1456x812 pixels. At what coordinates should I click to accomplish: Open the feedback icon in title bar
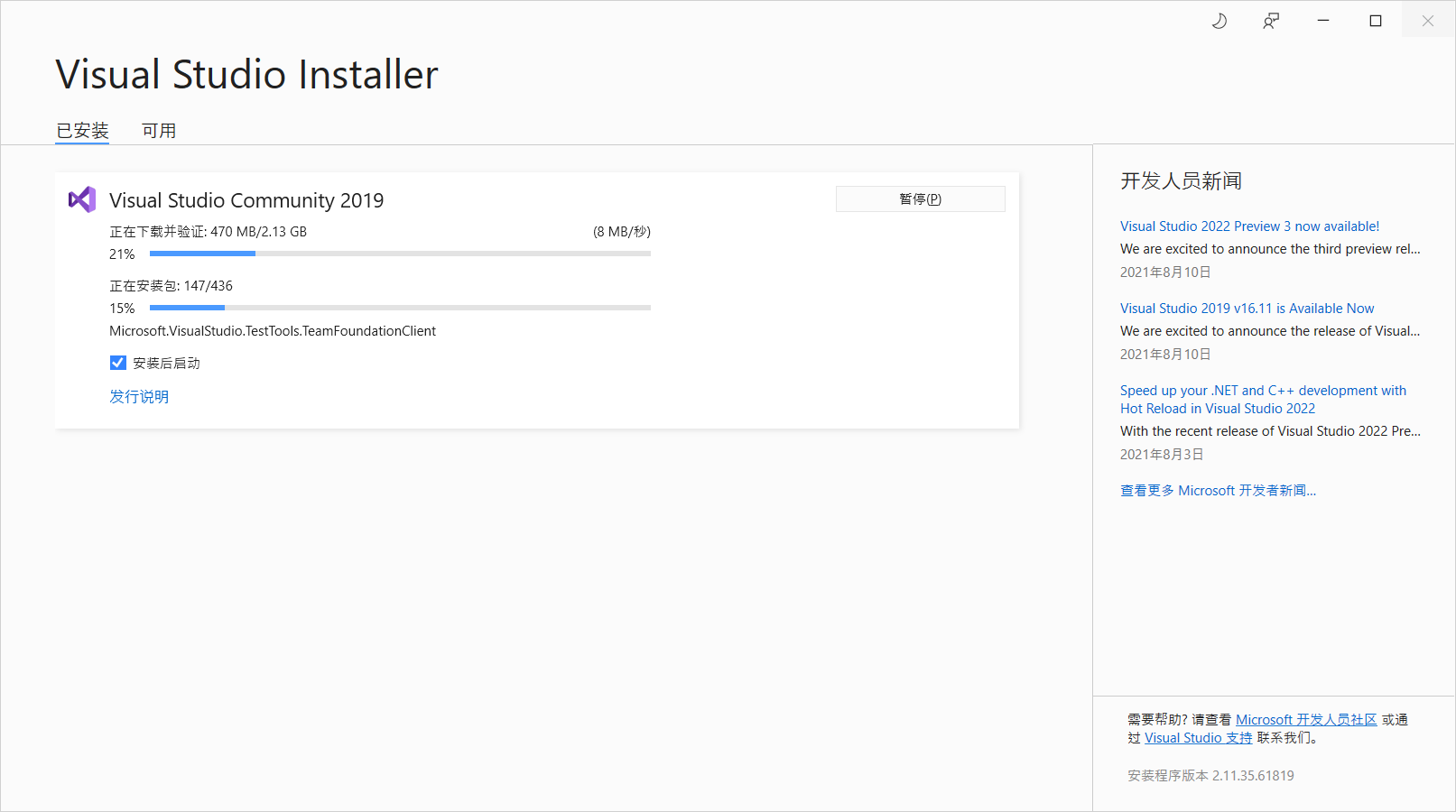pos(1271,21)
